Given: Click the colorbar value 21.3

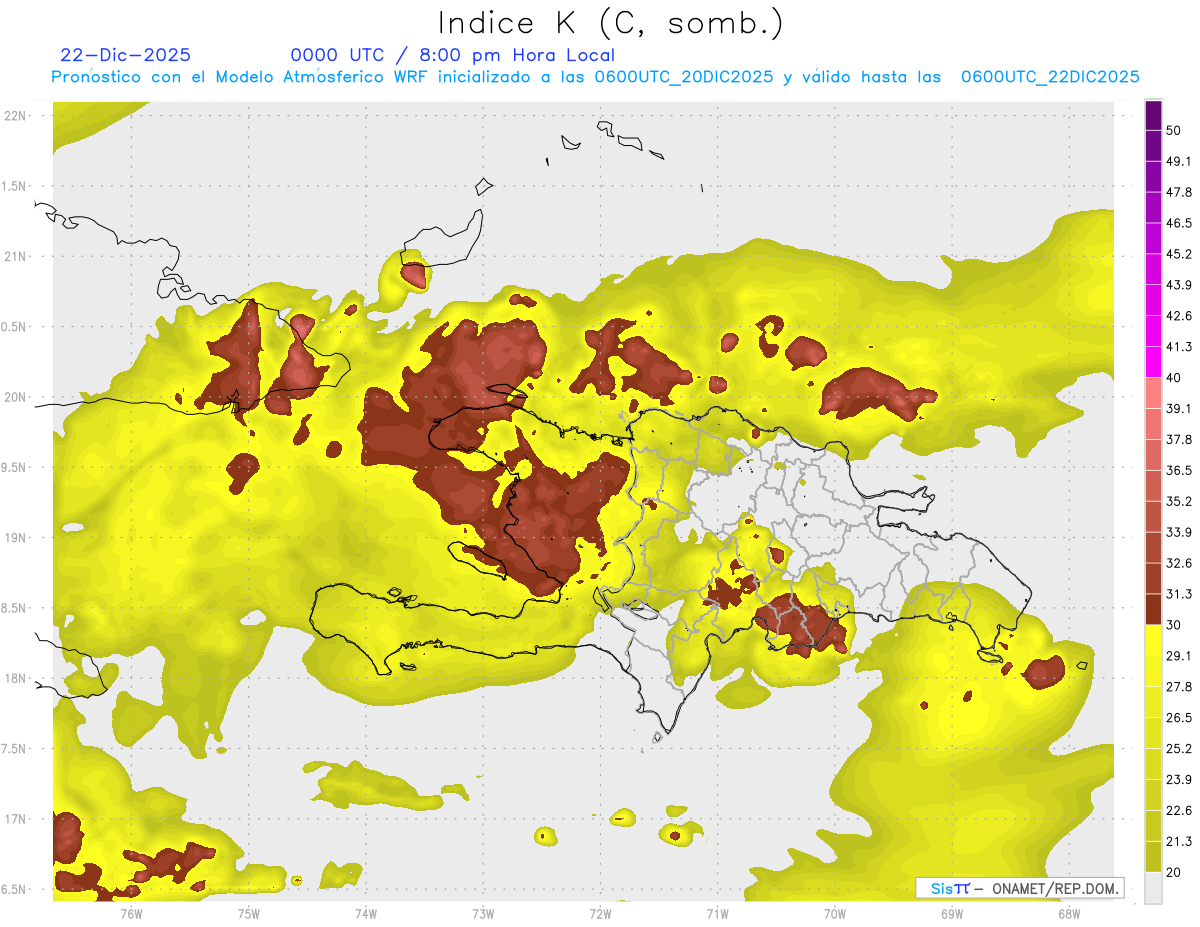Looking at the screenshot, I should [x=1179, y=842].
